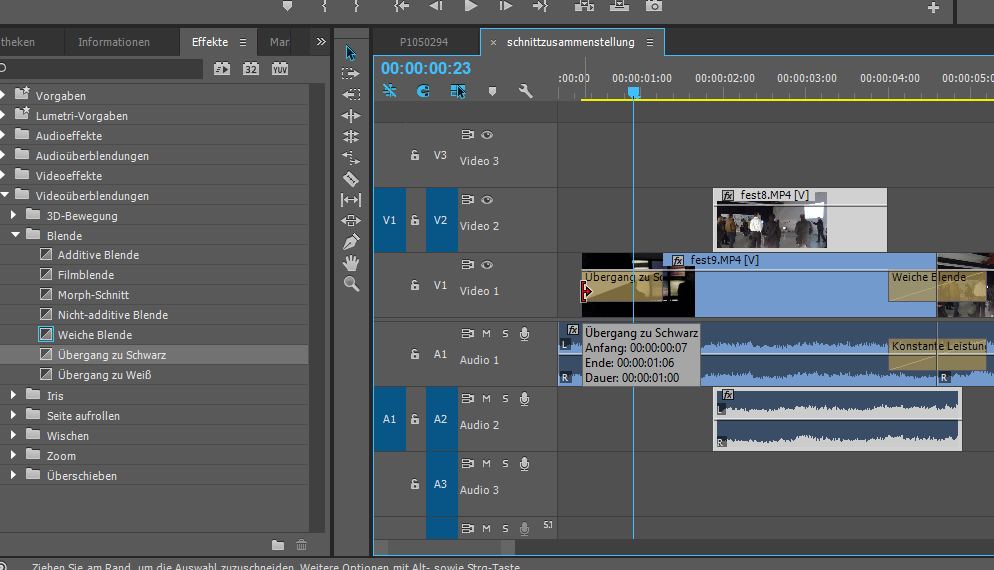Click the timecode display 00:00:00:23
This screenshot has width=994, height=570.
426,68
